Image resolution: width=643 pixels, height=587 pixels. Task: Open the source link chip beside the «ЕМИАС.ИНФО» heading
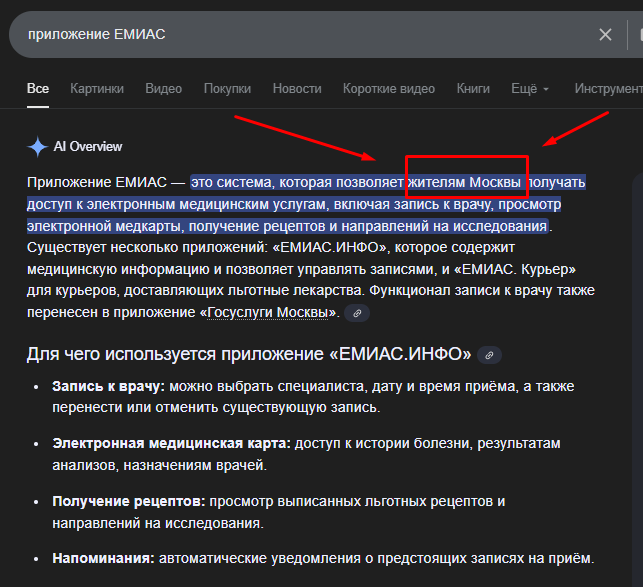pyautogui.click(x=488, y=355)
